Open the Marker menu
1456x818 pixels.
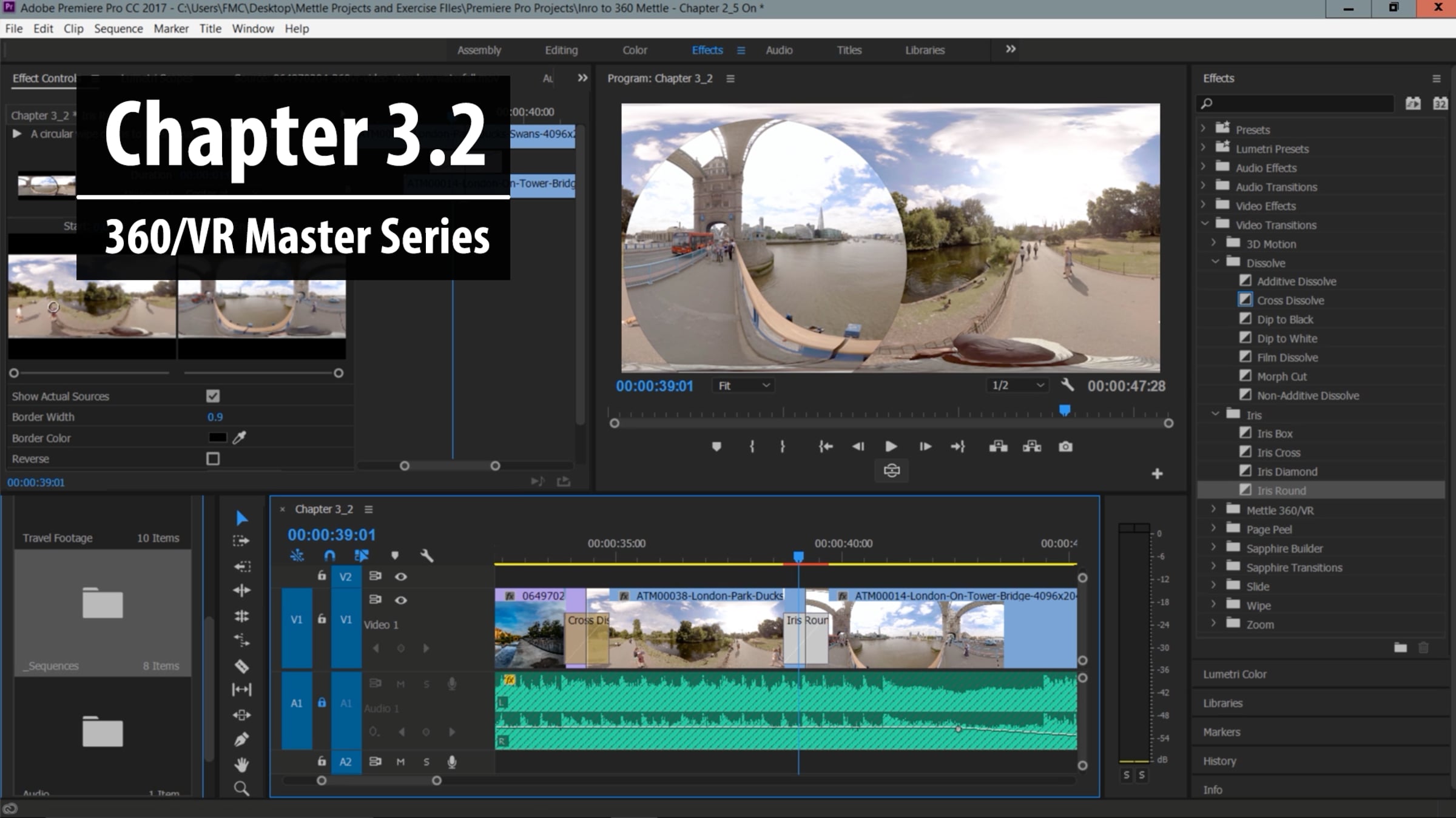pyautogui.click(x=171, y=28)
